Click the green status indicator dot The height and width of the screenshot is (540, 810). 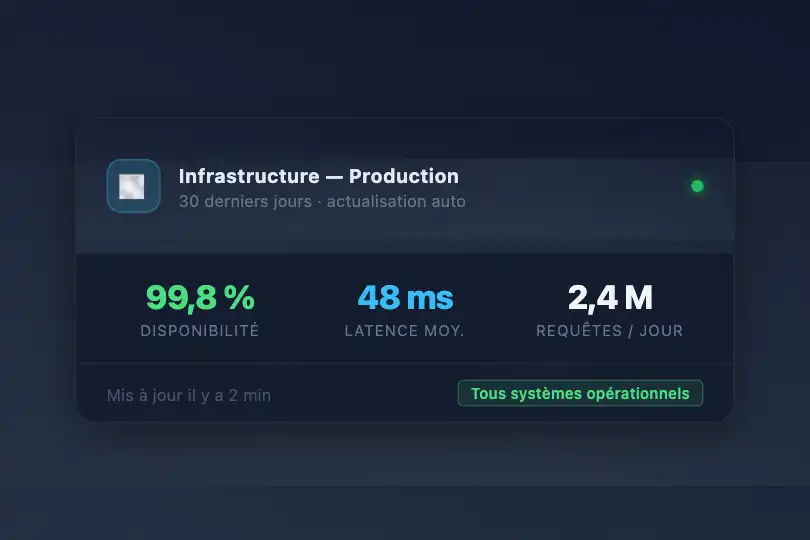tap(697, 186)
